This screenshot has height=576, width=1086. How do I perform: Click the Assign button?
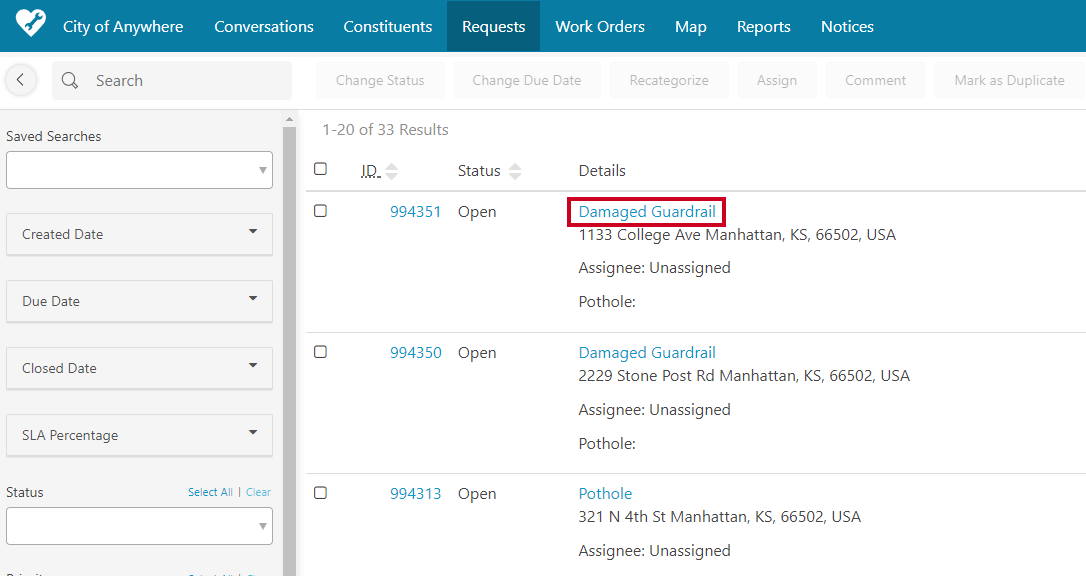click(x=776, y=80)
